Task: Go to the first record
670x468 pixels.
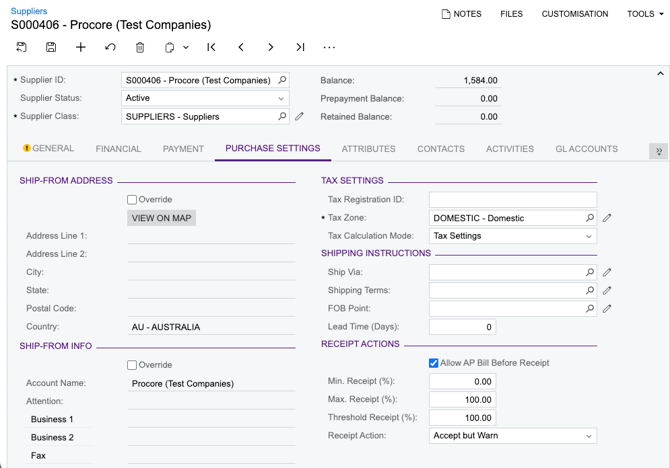Action: tap(211, 47)
